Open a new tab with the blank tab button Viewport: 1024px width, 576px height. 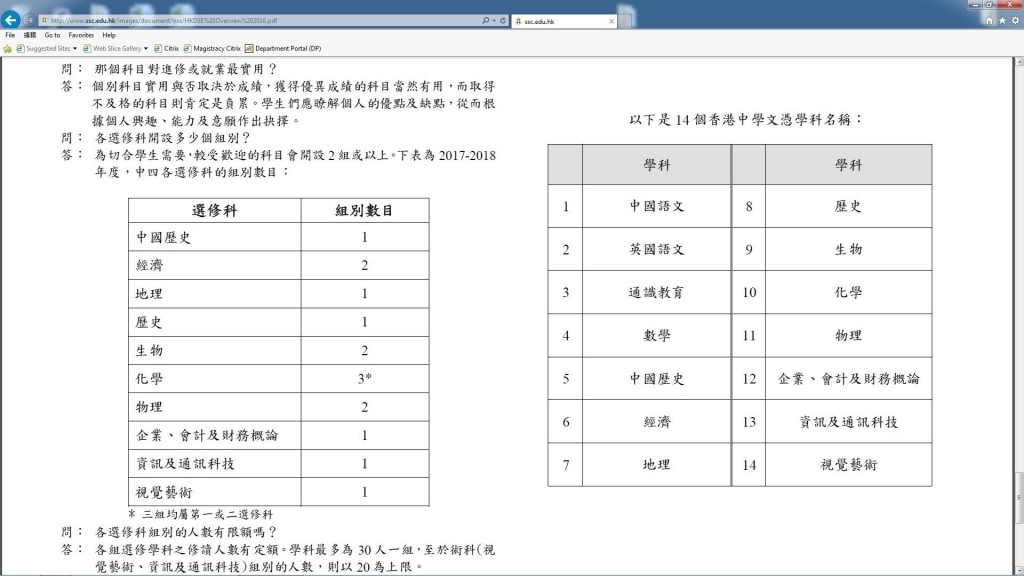tap(626, 21)
